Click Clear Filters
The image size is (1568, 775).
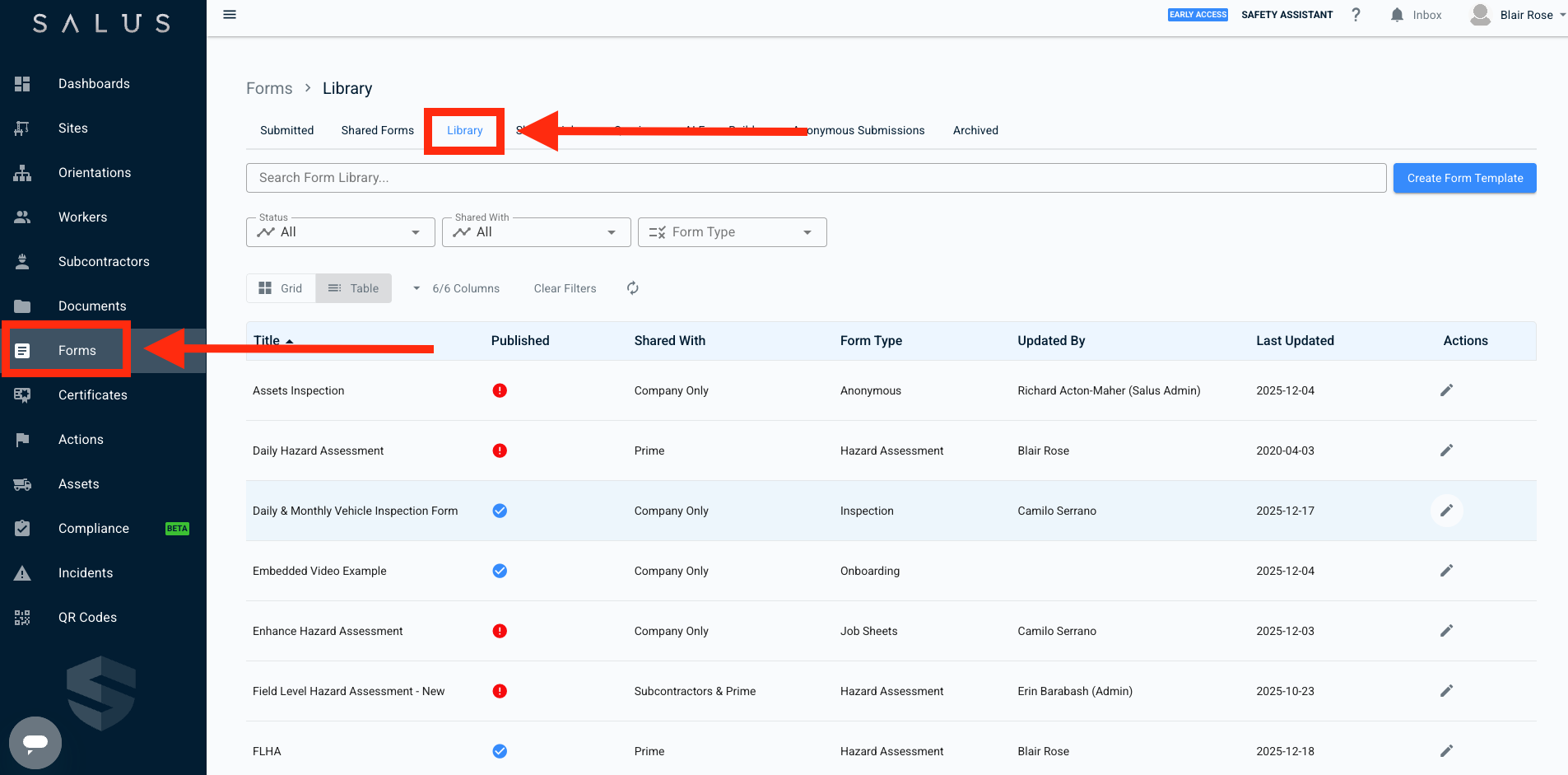point(565,288)
